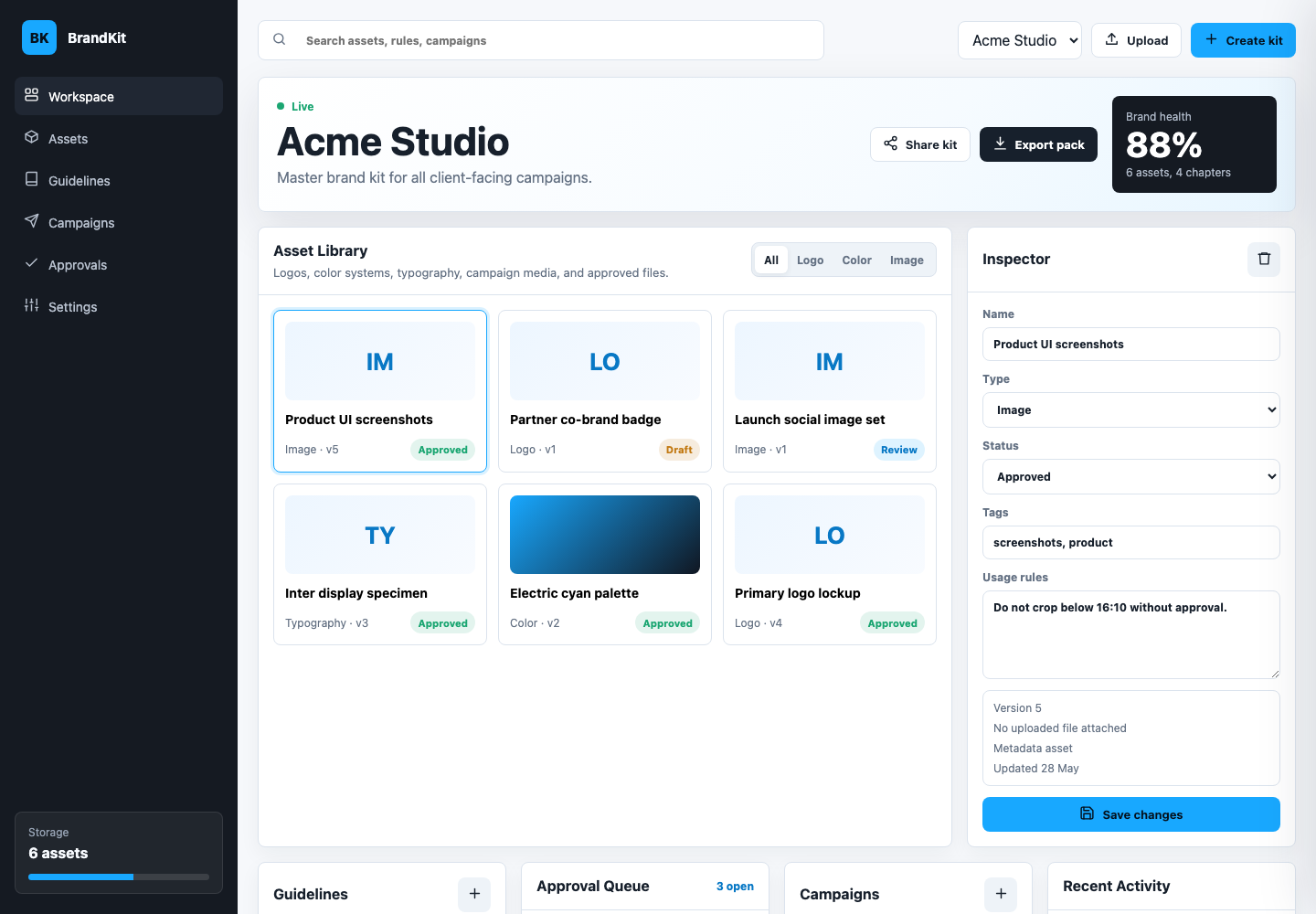Select the Launch social image set thumbnail

point(830,361)
